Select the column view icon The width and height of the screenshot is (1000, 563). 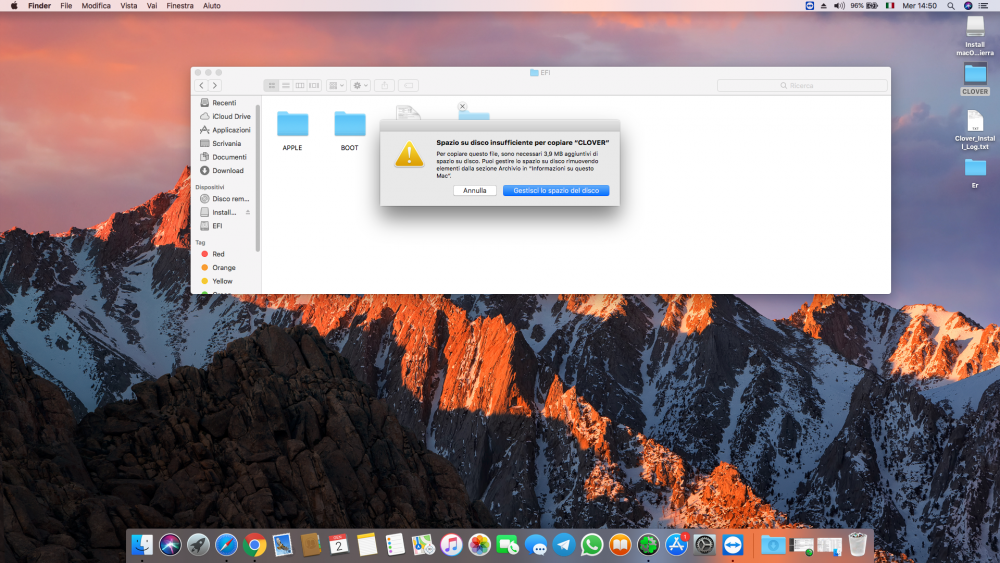tap(300, 85)
